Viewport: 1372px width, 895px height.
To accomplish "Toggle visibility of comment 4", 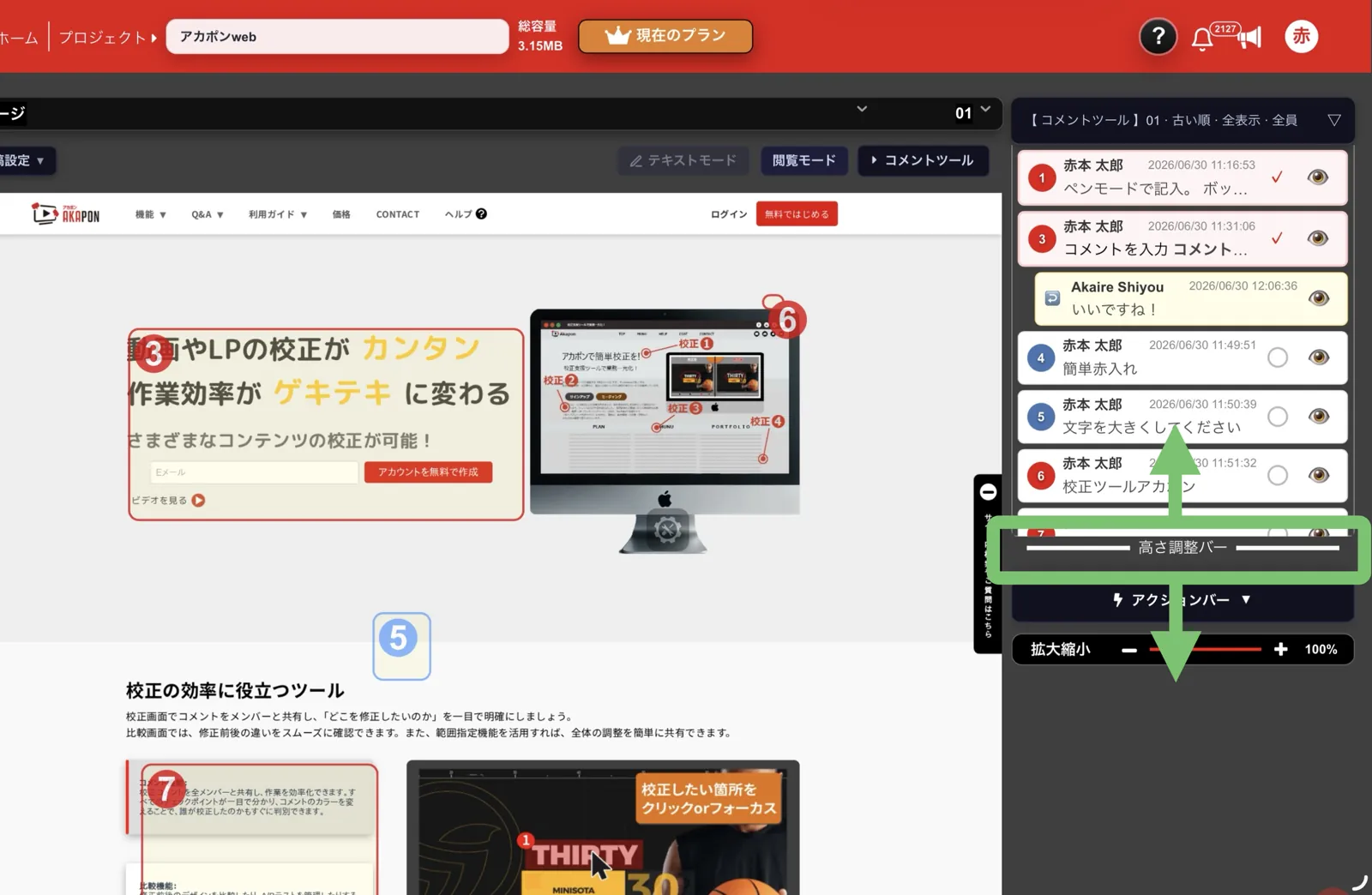I will coord(1319,357).
